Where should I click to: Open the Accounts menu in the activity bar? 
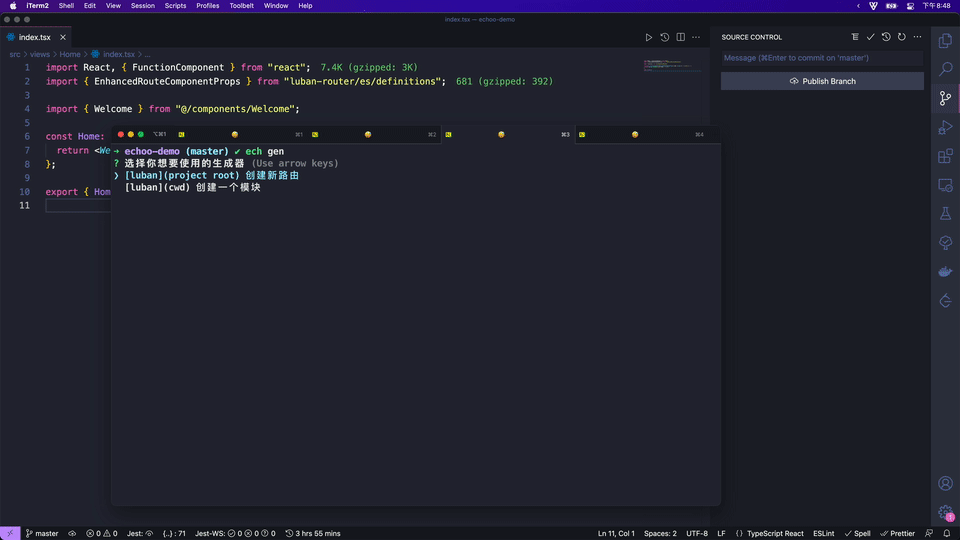tap(945, 483)
